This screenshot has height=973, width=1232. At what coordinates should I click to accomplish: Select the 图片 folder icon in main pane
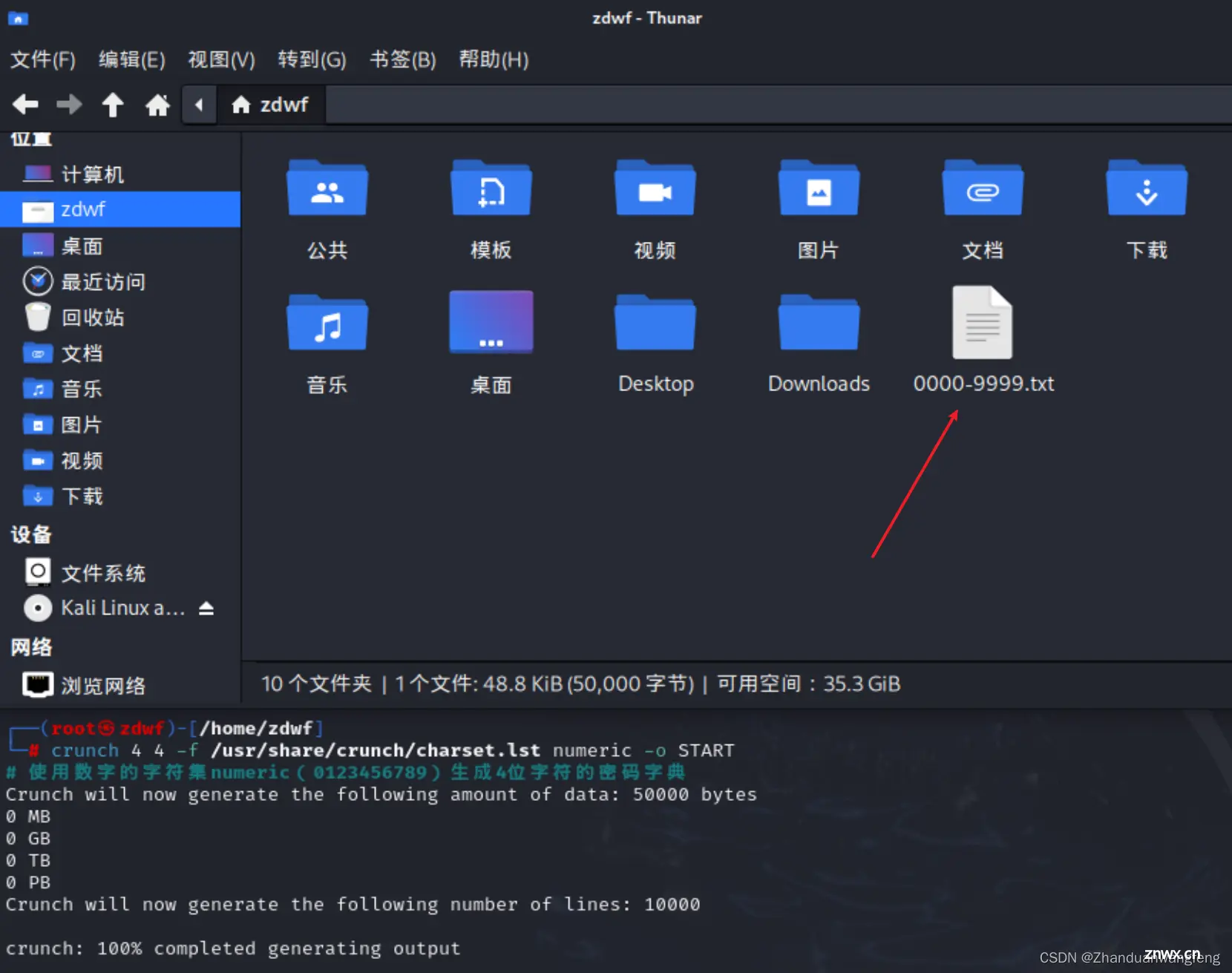pyautogui.click(x=819, y=189)
